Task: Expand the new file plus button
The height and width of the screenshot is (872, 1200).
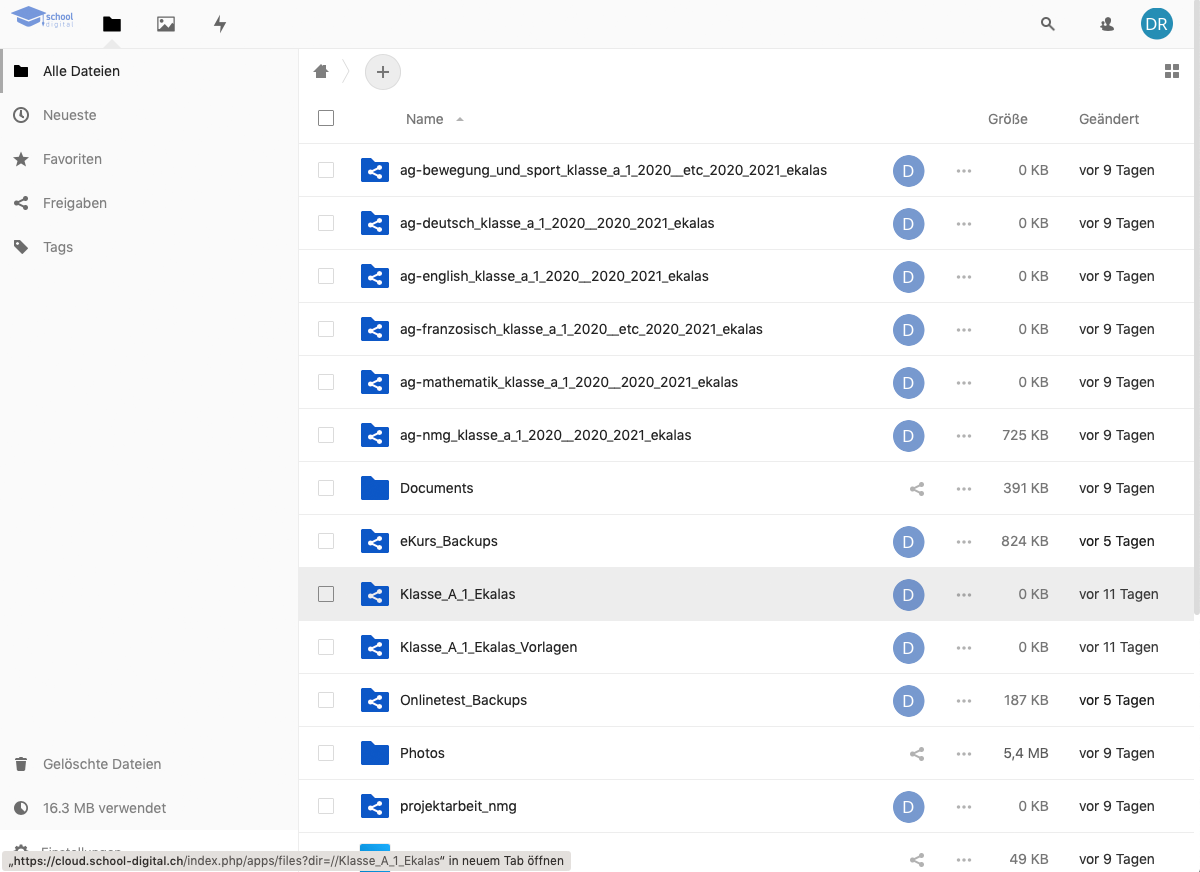Action: coord(382,72)
